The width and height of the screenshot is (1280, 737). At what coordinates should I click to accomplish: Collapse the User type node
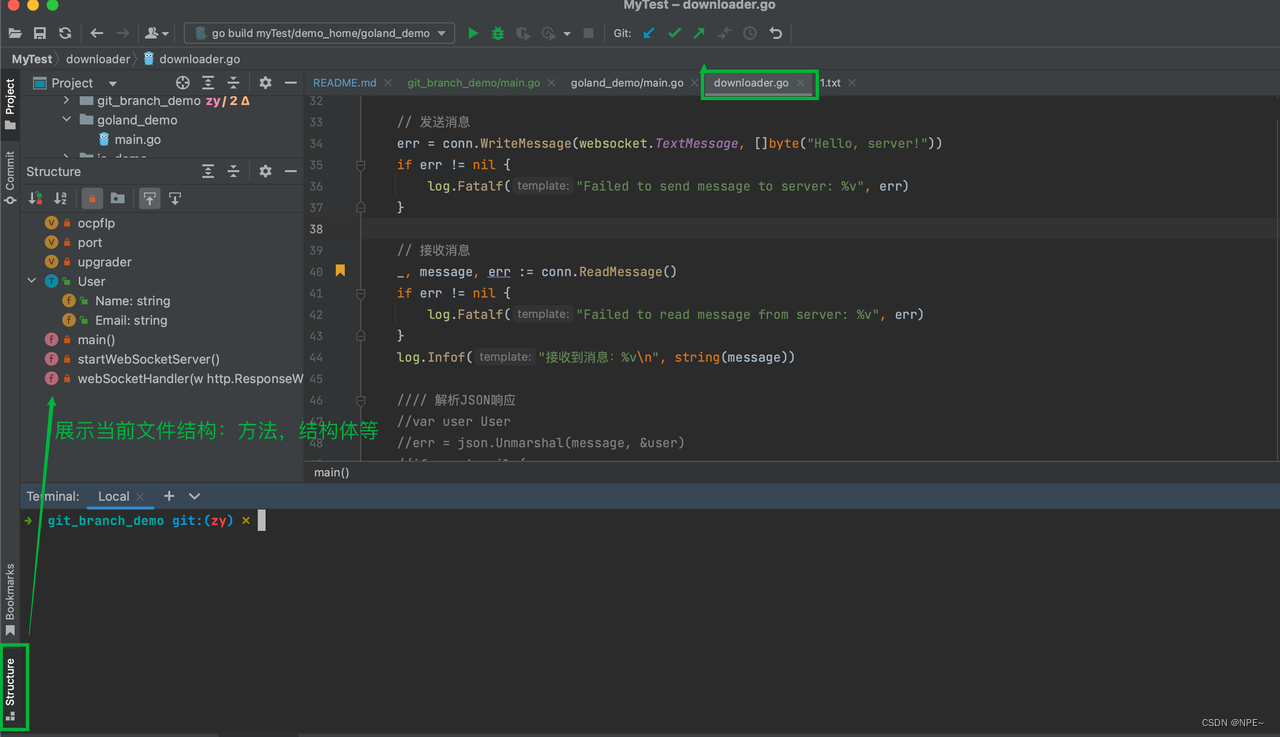tap(32, 281)
